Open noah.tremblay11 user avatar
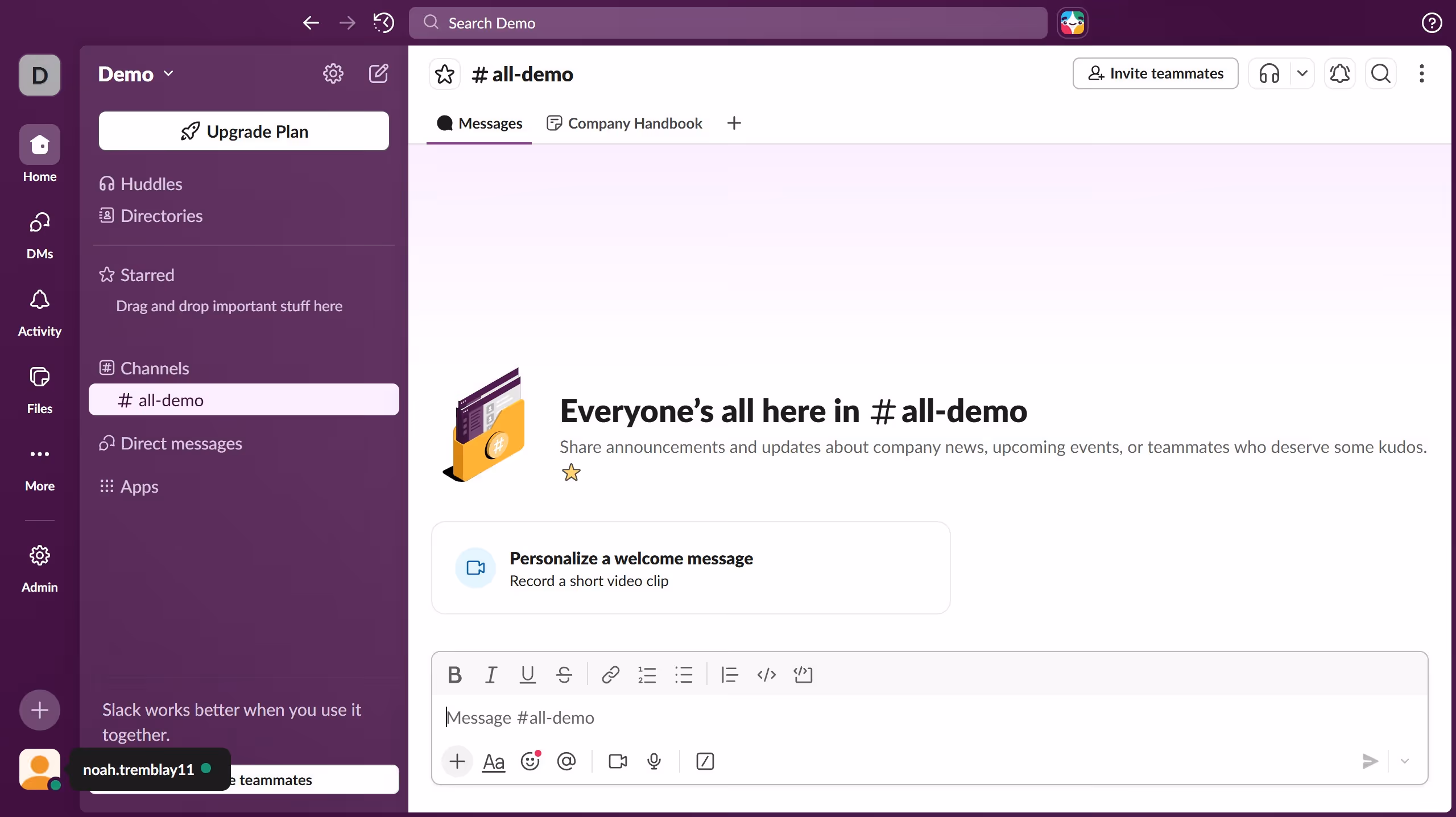This screenshot has width=1456, height=817. (x=40, y=769)
